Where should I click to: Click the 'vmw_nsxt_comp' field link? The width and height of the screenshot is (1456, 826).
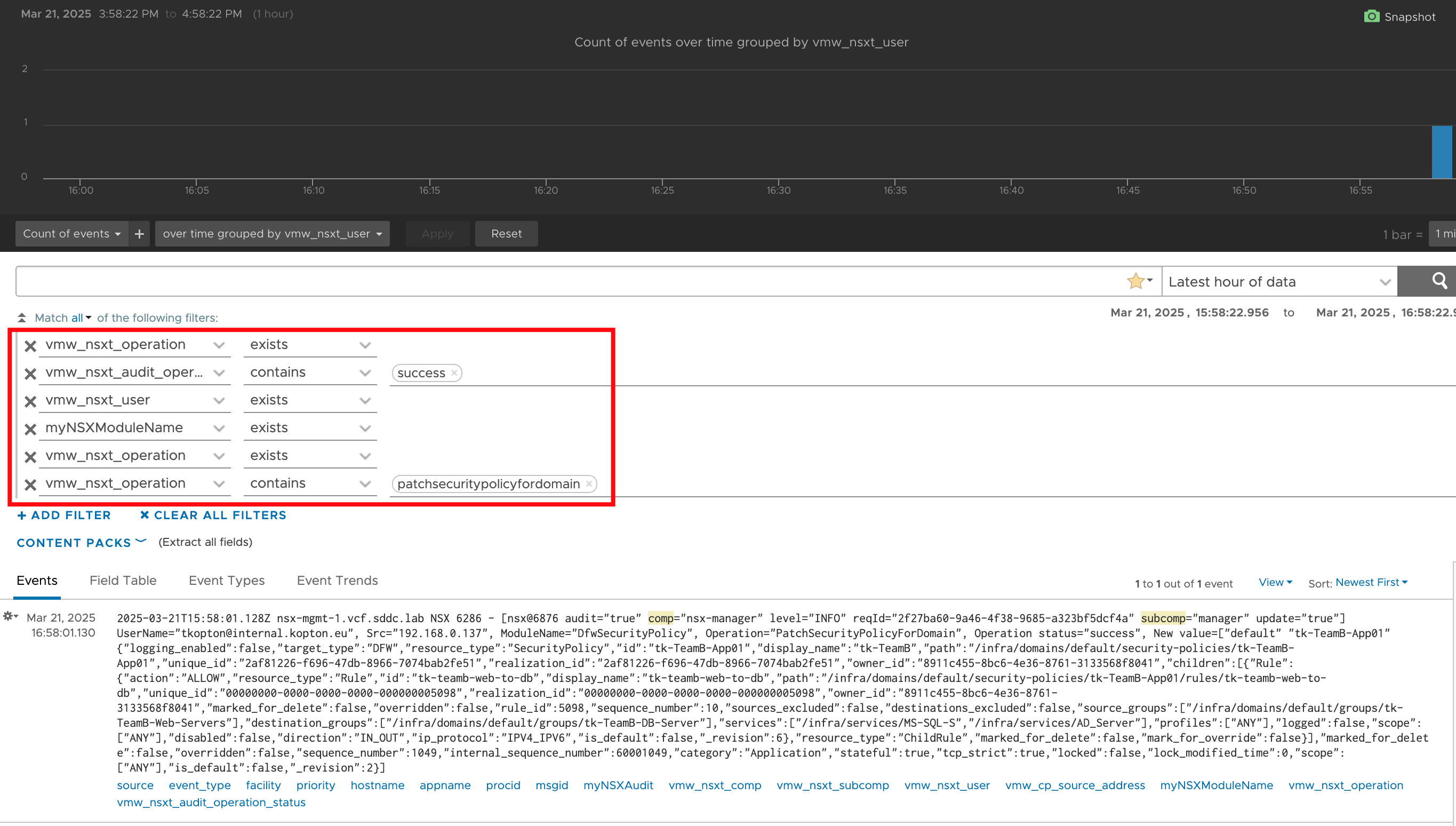point(714,785)
